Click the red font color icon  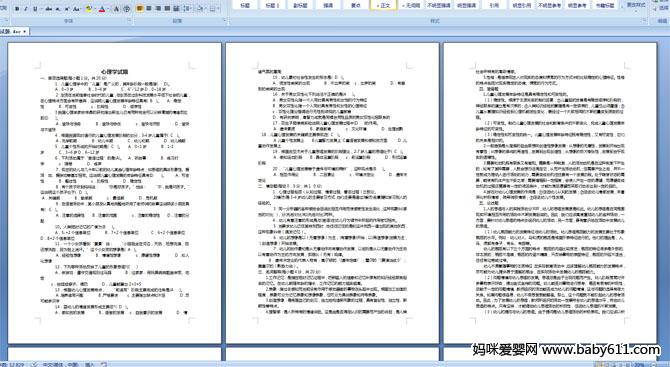click(102, 9)
